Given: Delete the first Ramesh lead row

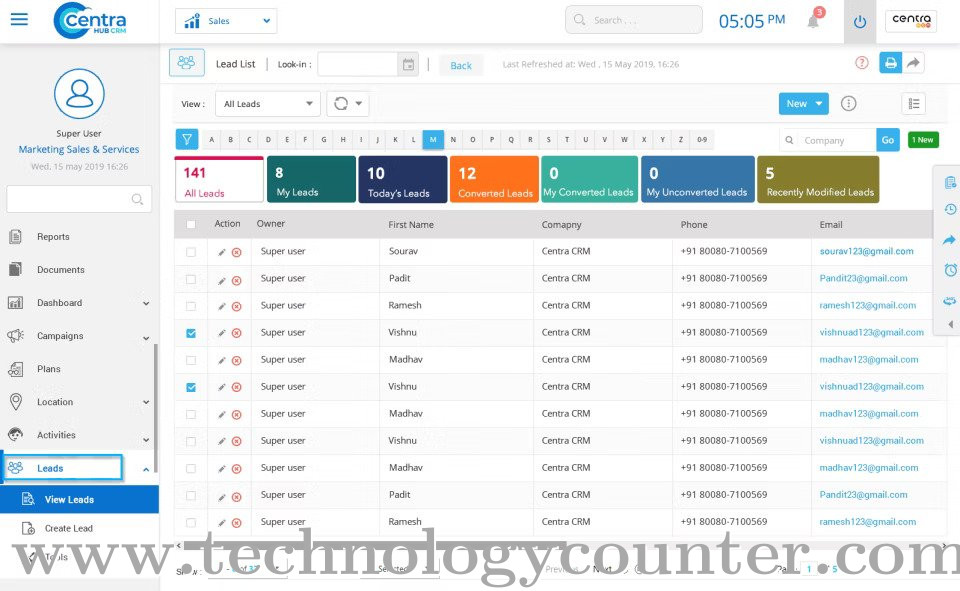Looking at the screenshot, I should pyautogui.click(x=236, y=306).
